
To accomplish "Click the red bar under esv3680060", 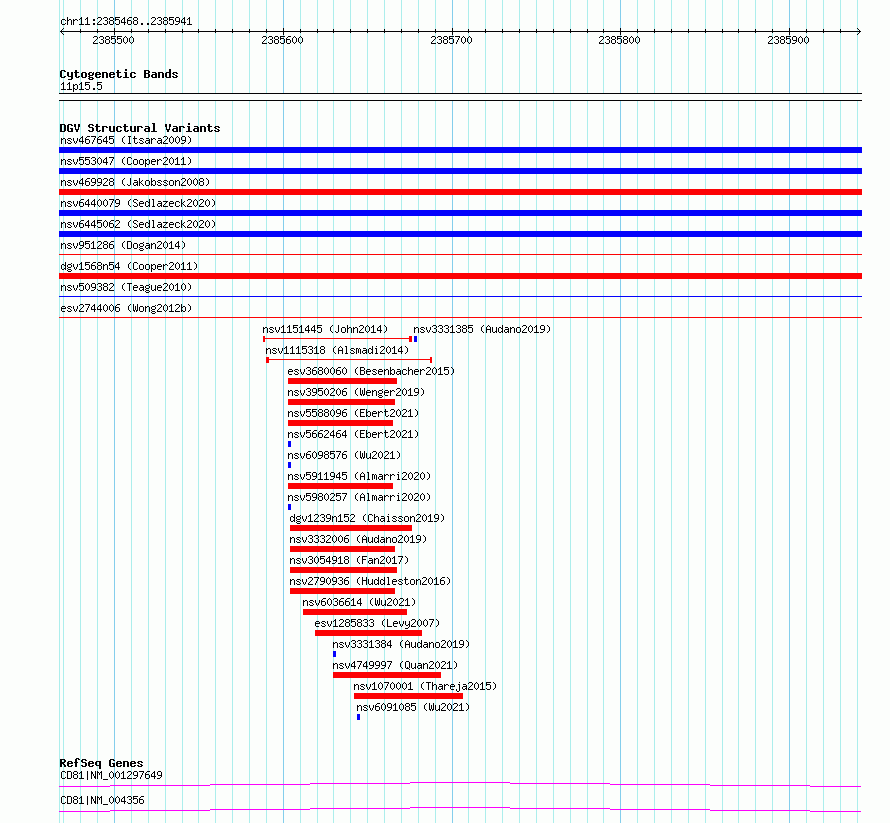I will (x=342, y=381).
